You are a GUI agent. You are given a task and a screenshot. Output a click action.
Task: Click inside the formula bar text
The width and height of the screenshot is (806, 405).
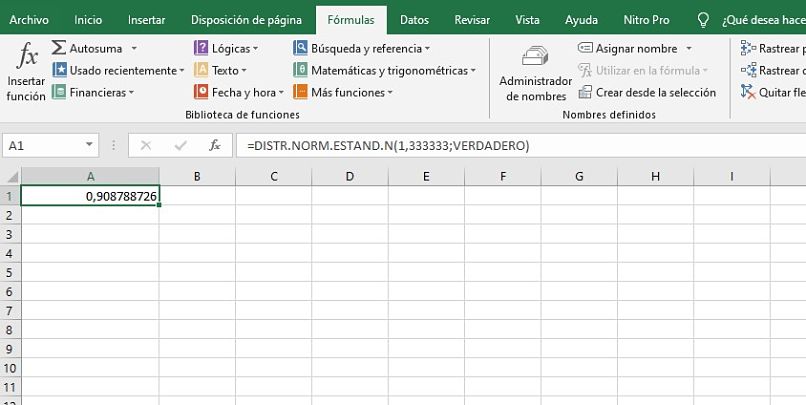[500, 145]
